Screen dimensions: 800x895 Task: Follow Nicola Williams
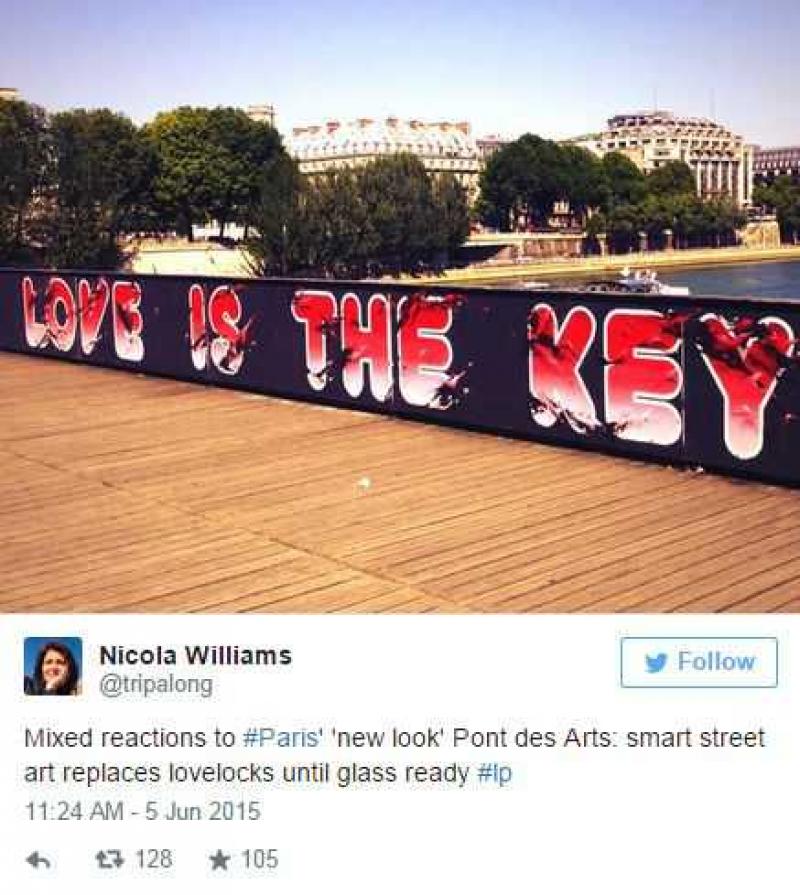pos(699,662)
